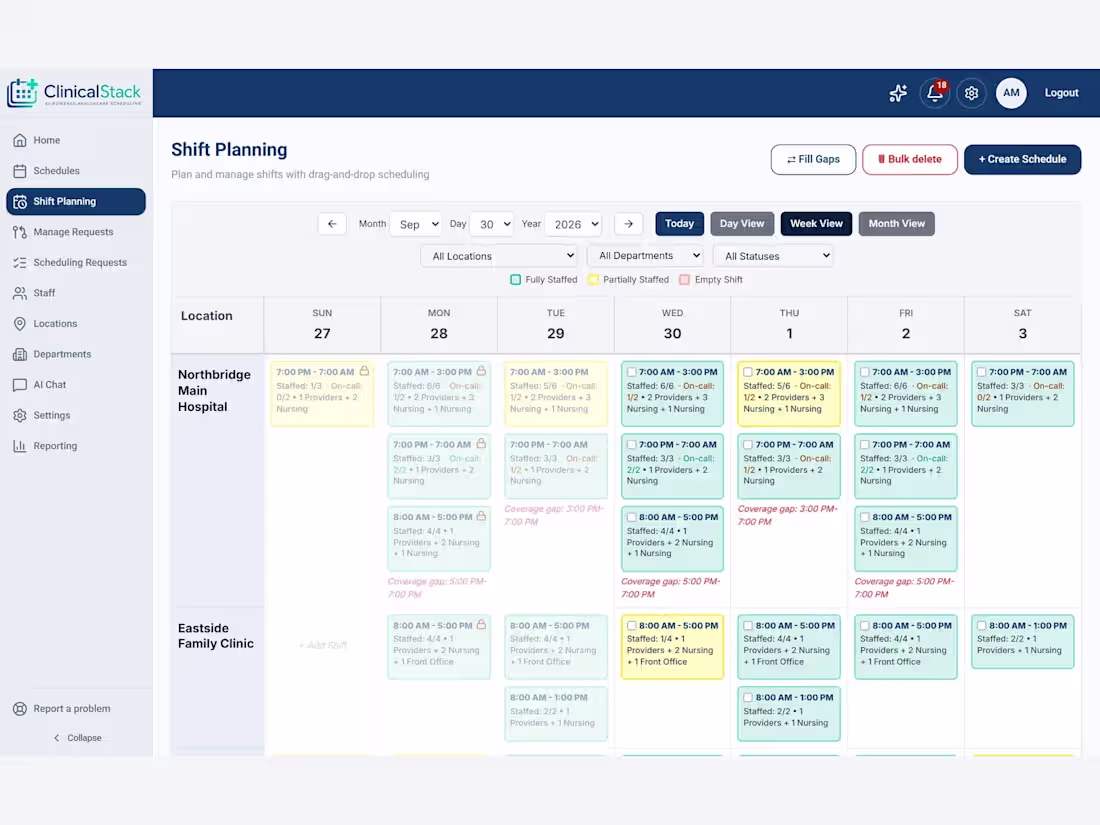Click the Staff people icon in sidebar
This screenshot has height=825, width=1100.
[20, 293]
